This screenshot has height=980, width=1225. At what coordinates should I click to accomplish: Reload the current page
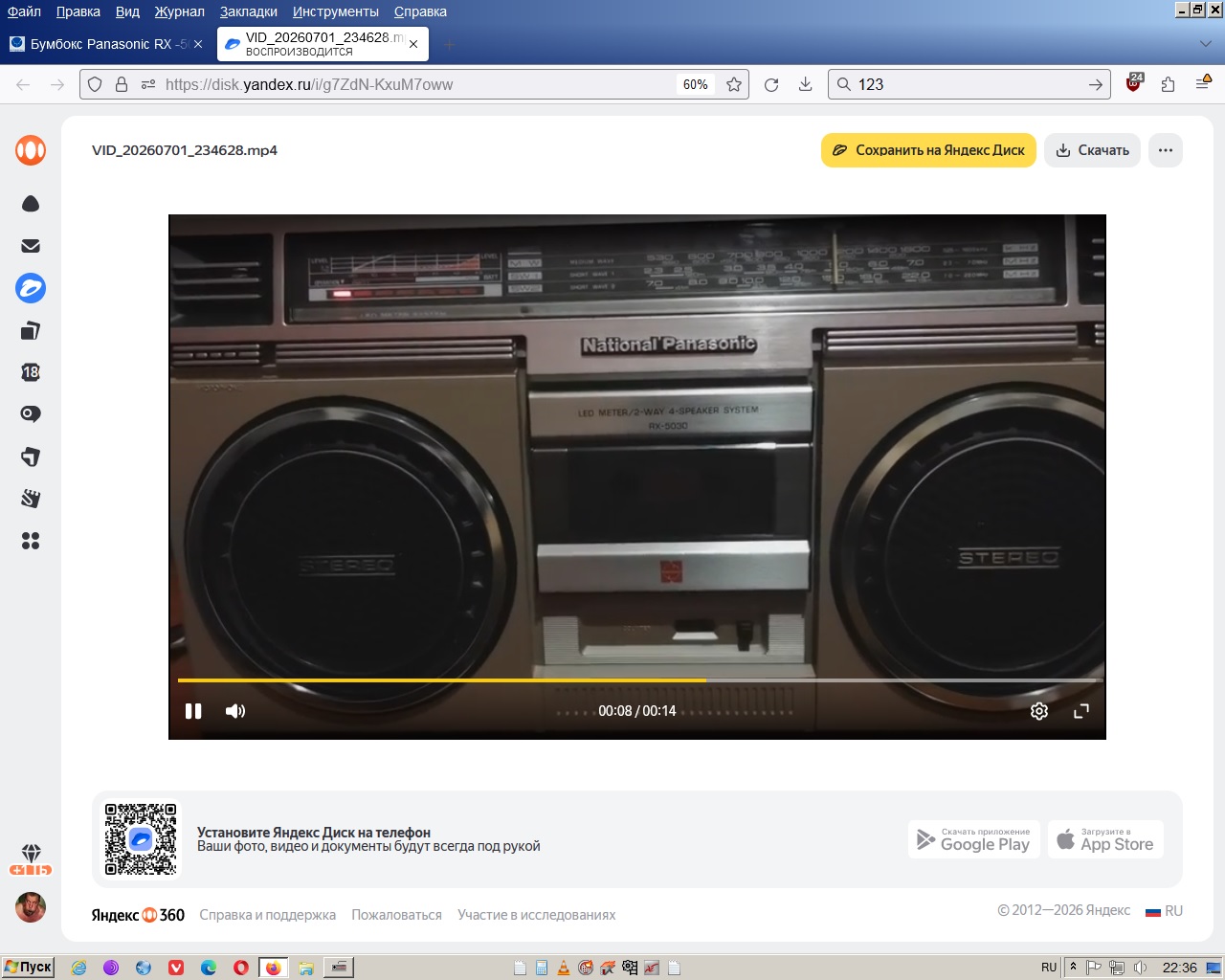[771, 84]
